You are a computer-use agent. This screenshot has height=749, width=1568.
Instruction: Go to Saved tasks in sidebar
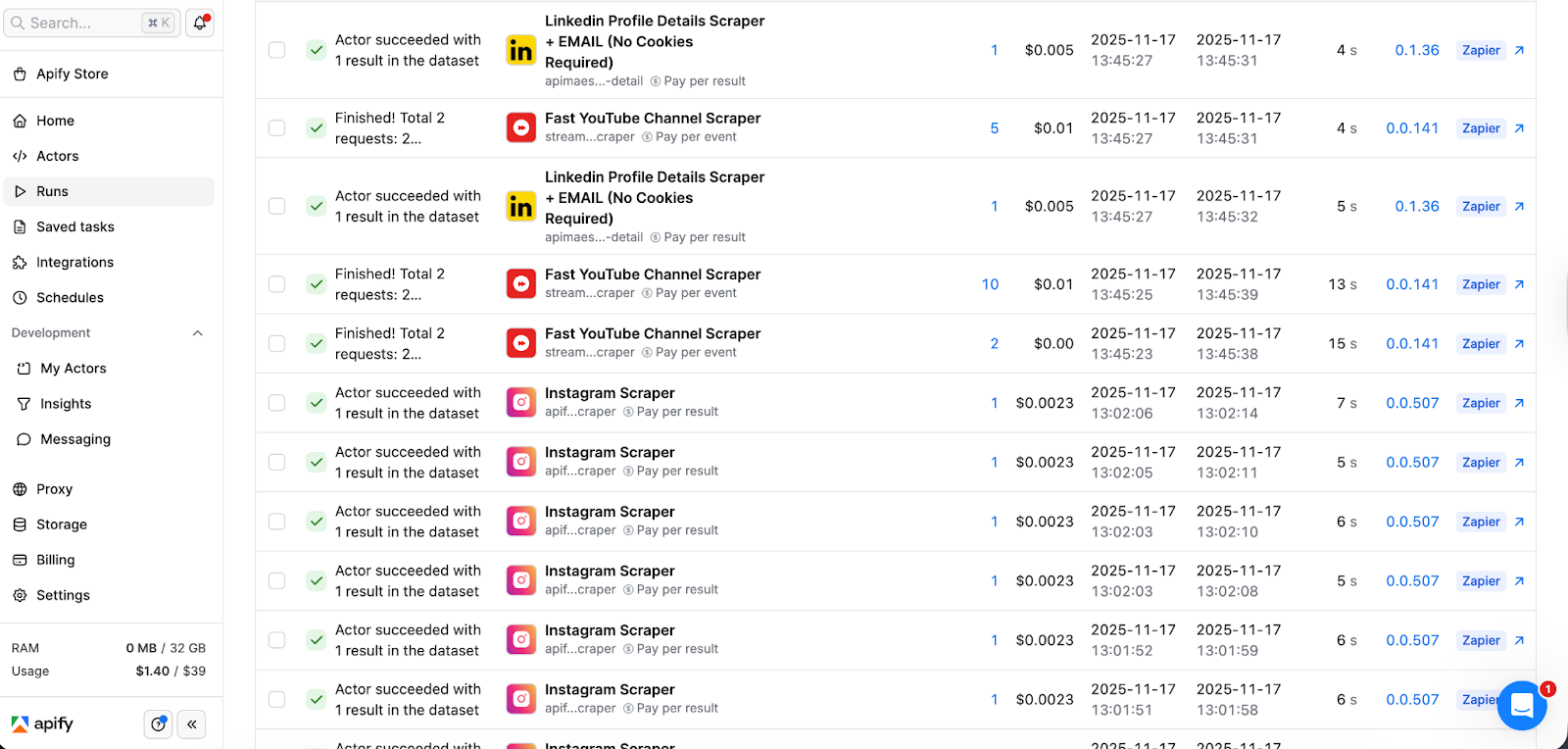click(x=74, y=226)
